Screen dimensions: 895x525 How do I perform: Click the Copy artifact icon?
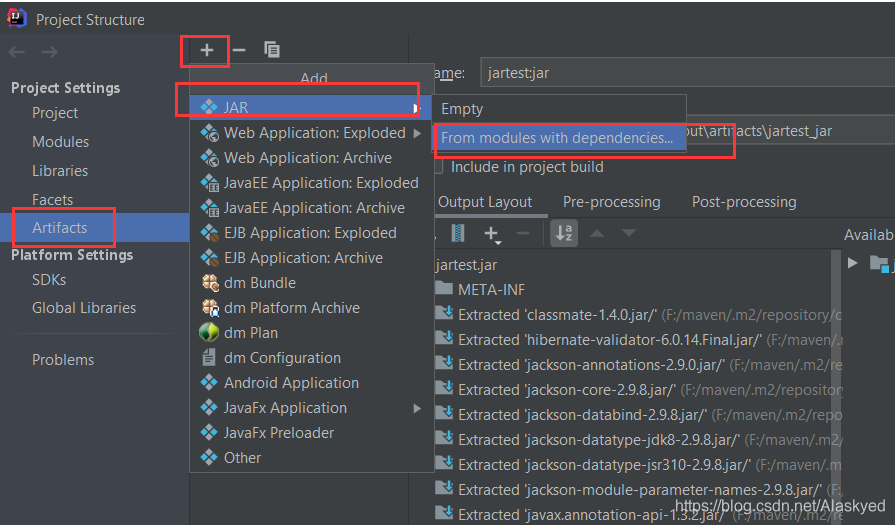click(x=272, y=50)
